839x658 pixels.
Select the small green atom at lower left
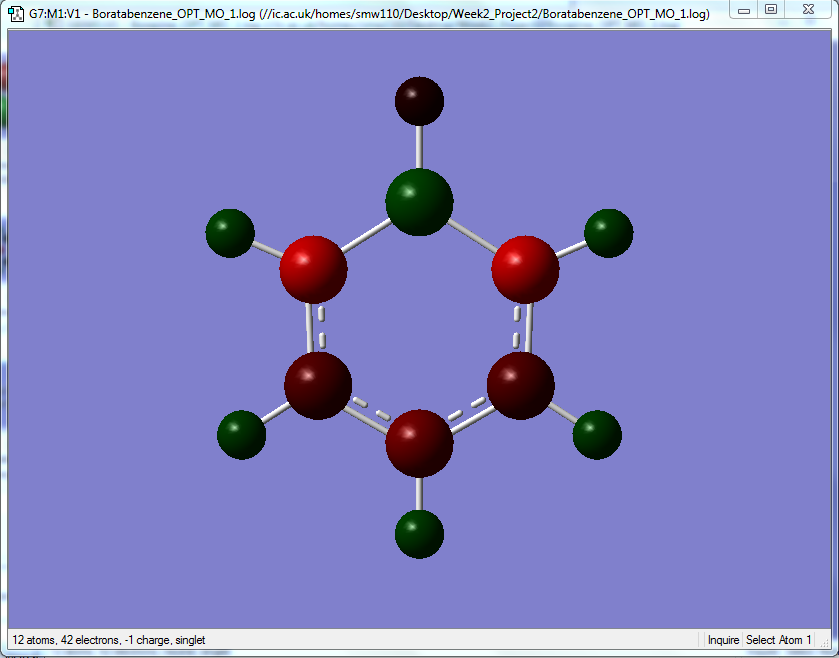point(241,435)
